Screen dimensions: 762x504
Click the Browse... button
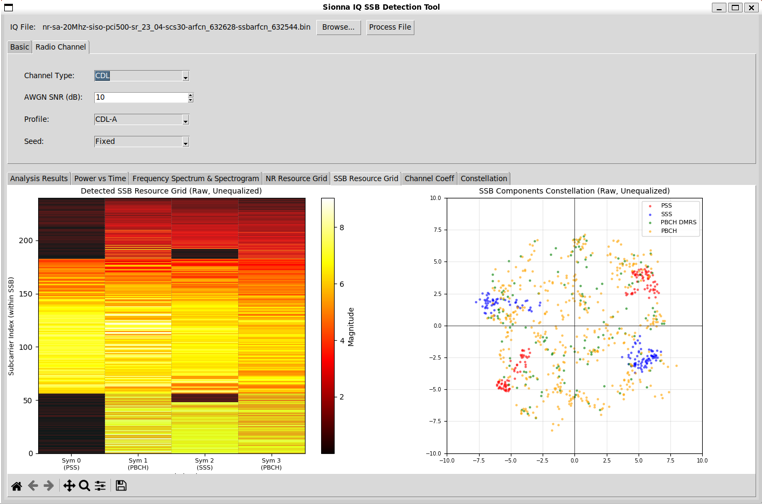(338, 27)
